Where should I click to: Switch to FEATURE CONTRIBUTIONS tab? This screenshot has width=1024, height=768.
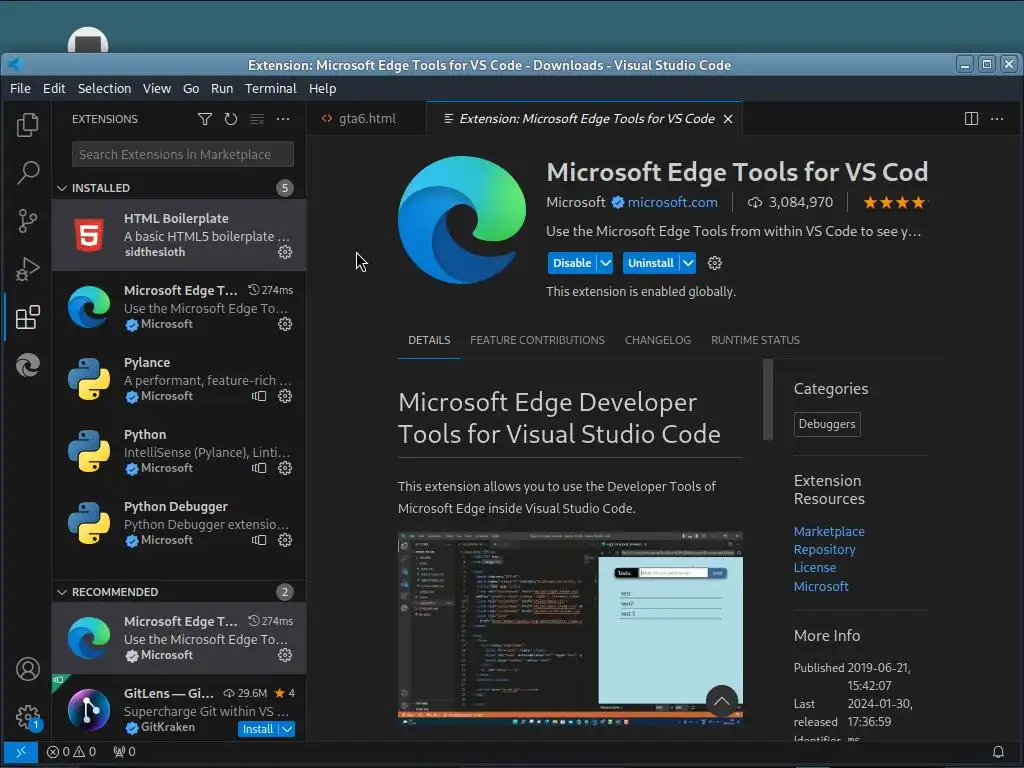tap(537, 340)
